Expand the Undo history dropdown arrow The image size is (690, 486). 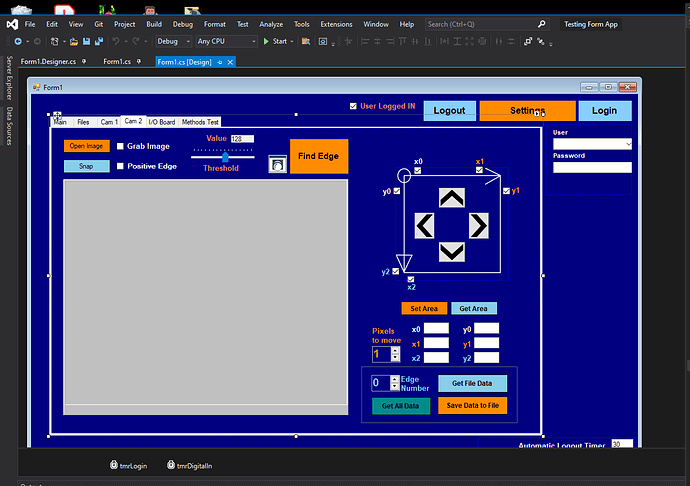tap(125, 41)
